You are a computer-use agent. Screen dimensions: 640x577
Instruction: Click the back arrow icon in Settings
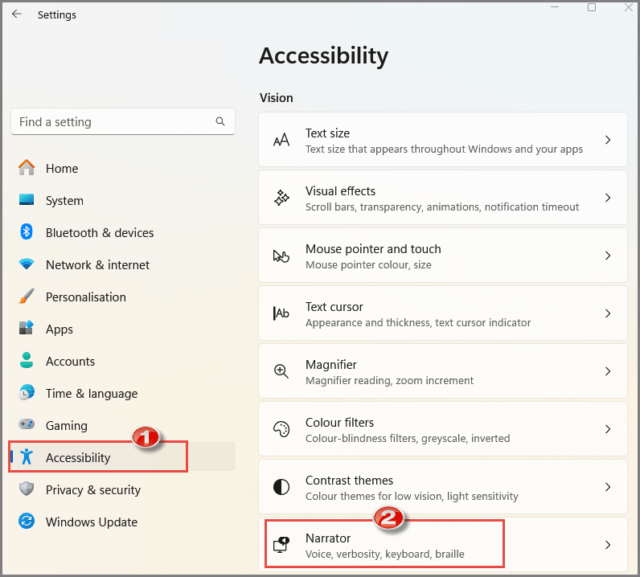pos(17,14)
